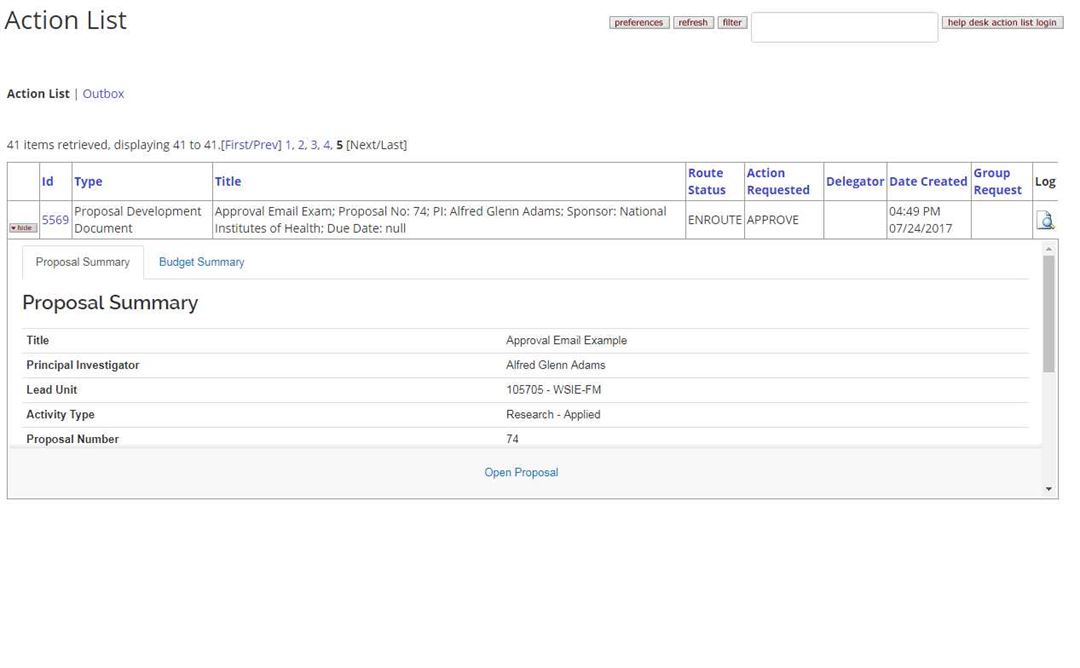Viewport: 1080px width, 668px height.
Task: Refresh the action list
Action: [692, 23]
